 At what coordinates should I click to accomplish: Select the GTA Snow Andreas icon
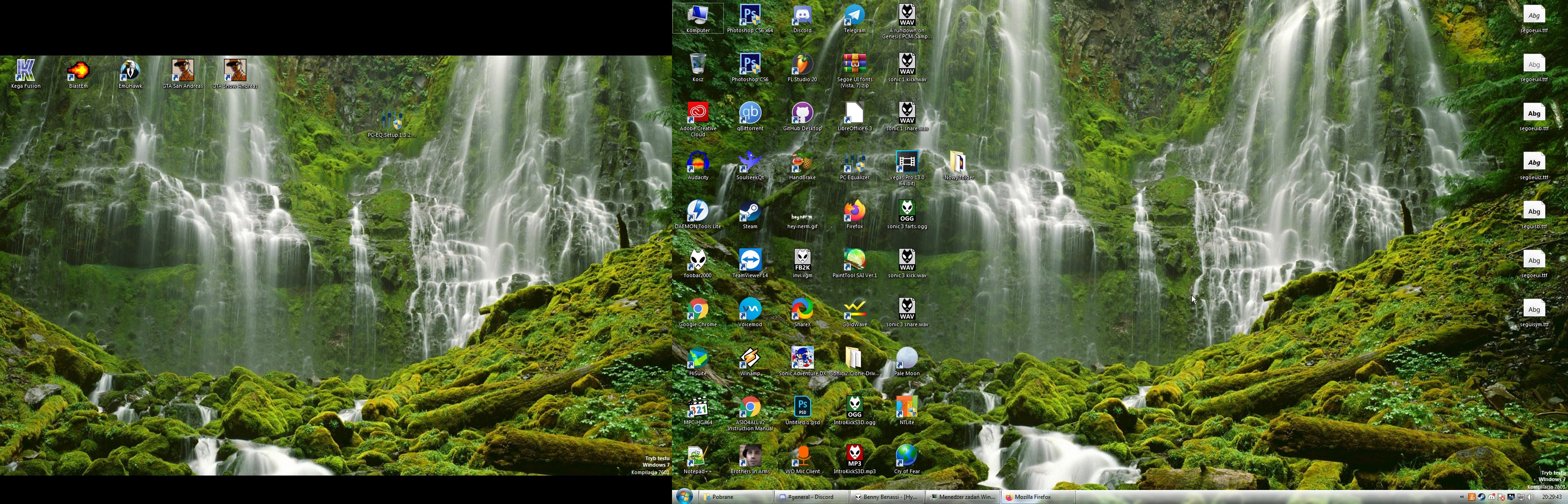pos(235,74)
